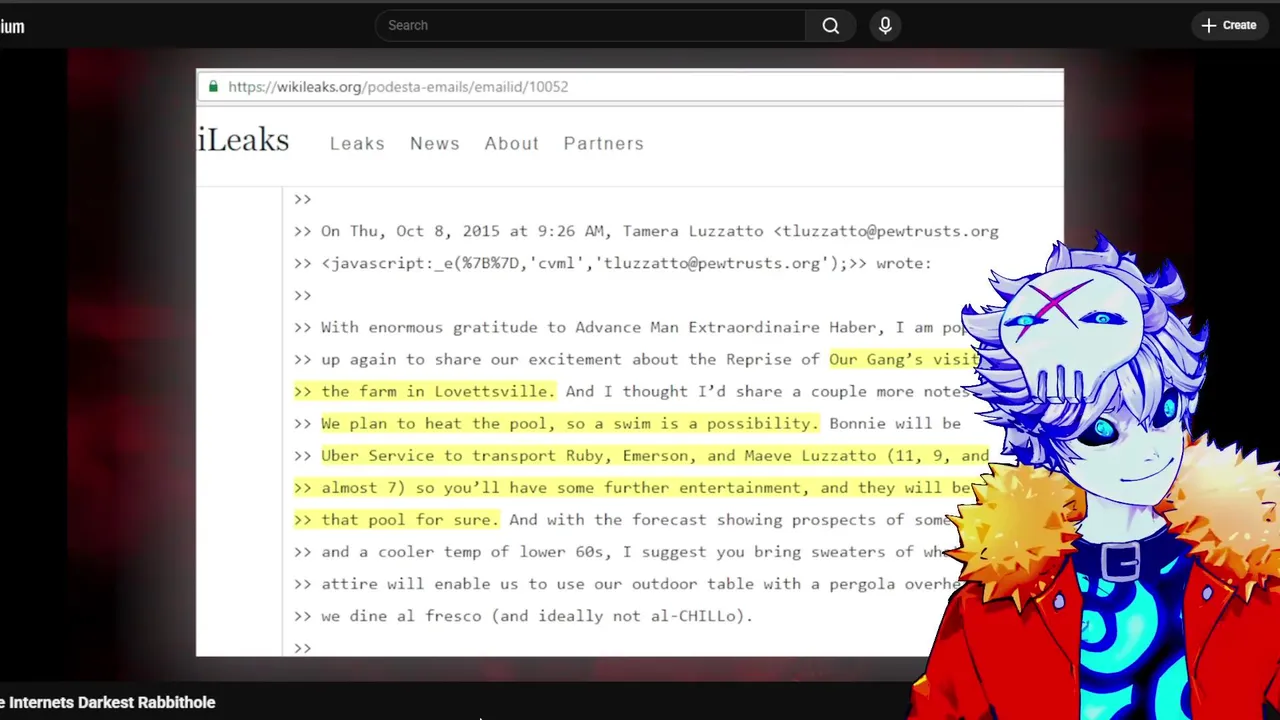Click the YouTube search magnifier button
This screenshot has width=1280, height=720.
click(x=830, y=26)
